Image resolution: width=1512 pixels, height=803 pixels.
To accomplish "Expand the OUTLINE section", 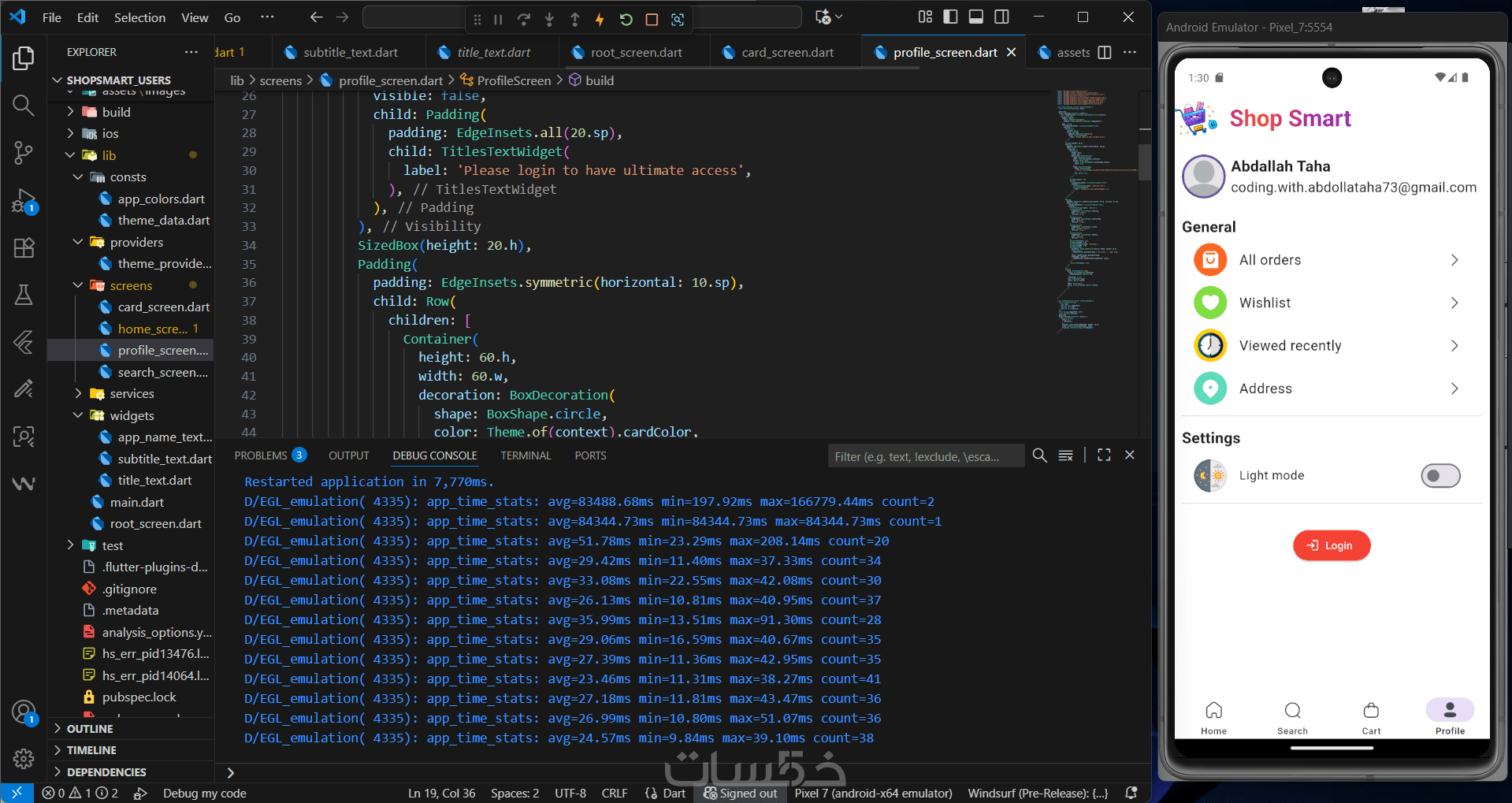I will 90,729.
